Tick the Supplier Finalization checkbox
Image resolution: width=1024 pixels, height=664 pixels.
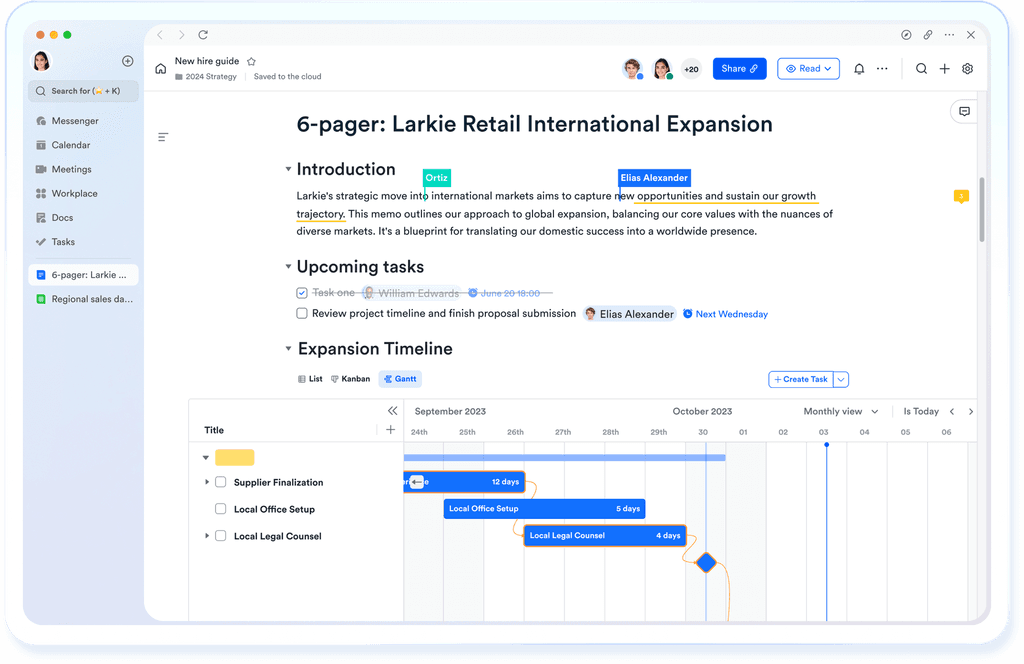[220, 482]
